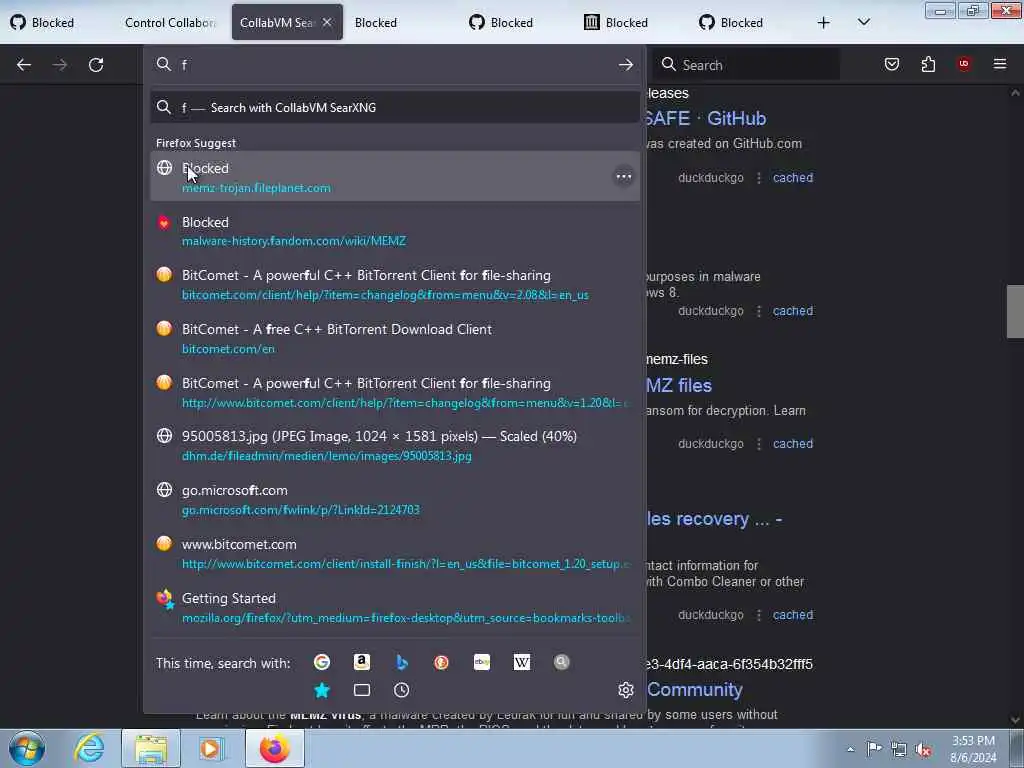Search this time with the gray magnifier engine

(x=562, y=662)
